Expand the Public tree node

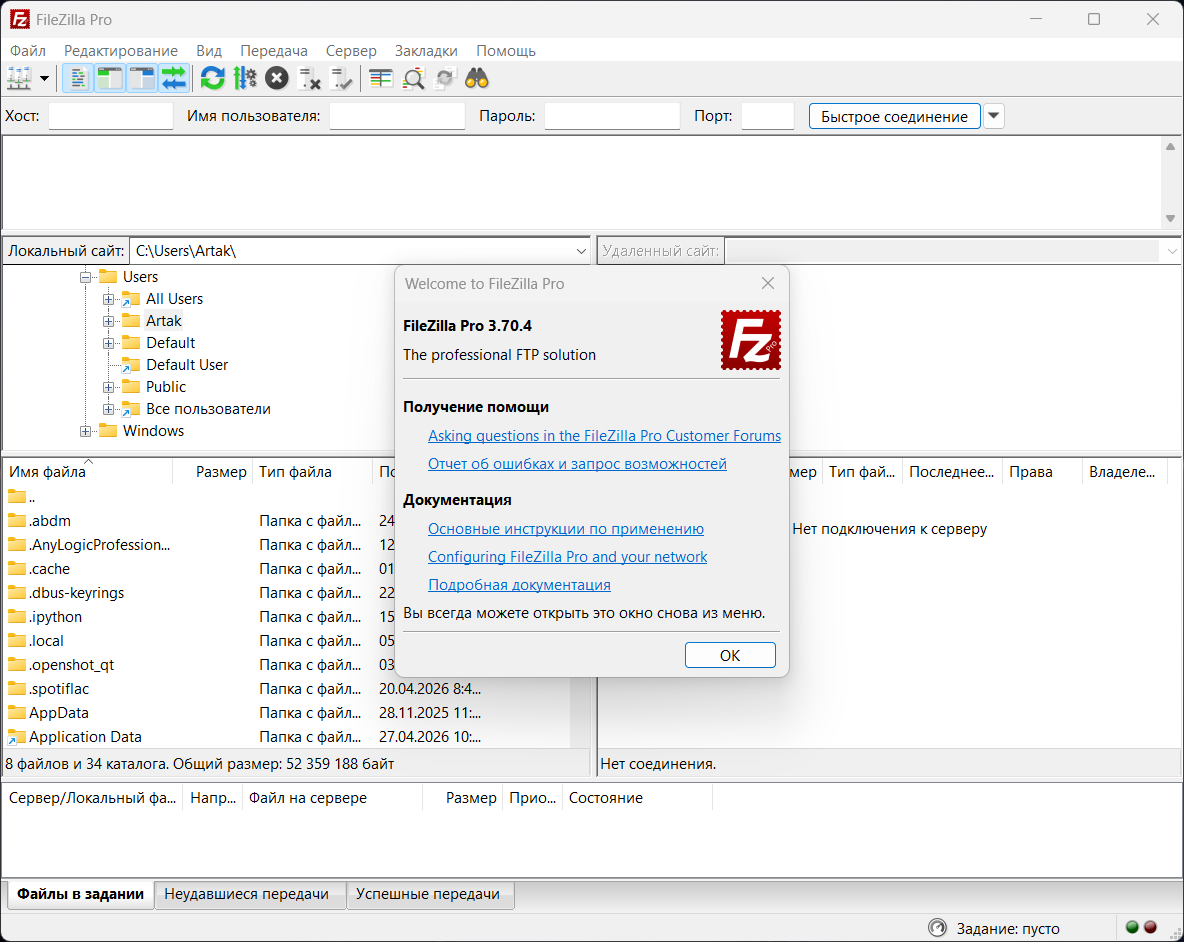click(109, 387)
